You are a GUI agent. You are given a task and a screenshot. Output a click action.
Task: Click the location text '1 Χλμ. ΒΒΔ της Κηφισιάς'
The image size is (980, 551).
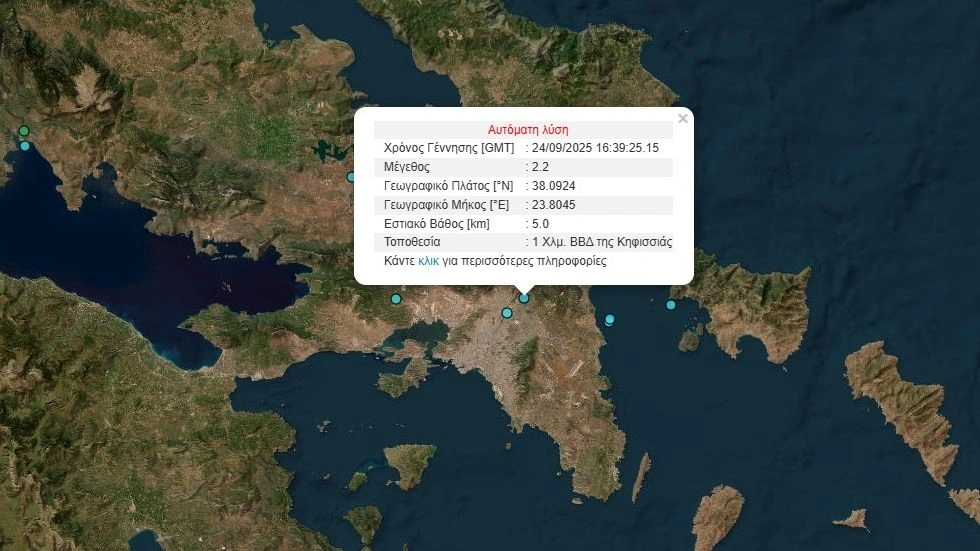click(x=602, y=242)
